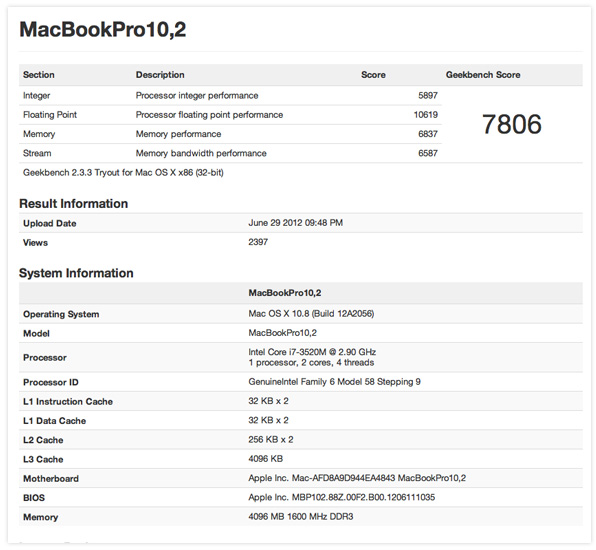596x550 pixels.
Task: Click the L2 Cache value 256 KB x 2
Action: coord(271,440)
